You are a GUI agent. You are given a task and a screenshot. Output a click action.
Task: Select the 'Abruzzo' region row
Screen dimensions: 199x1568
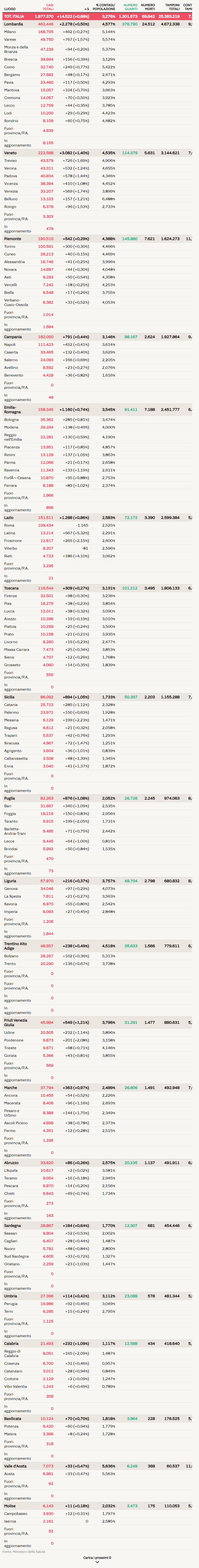tap(97, 1163)
